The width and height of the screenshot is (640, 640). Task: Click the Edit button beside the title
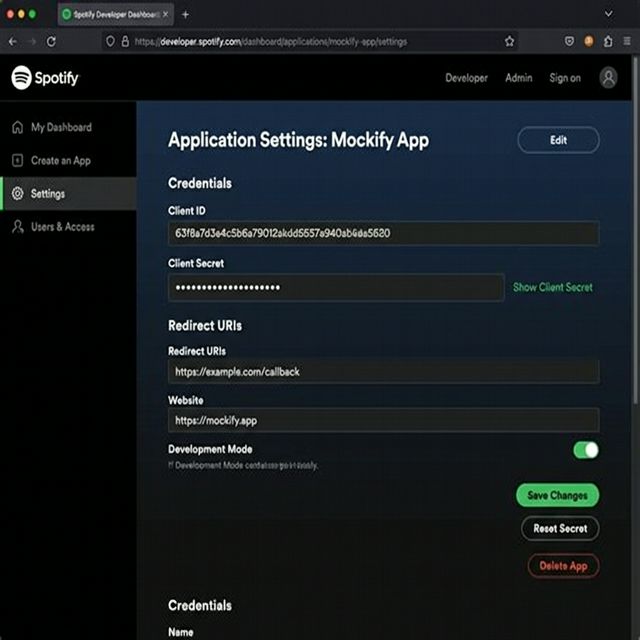558,141
